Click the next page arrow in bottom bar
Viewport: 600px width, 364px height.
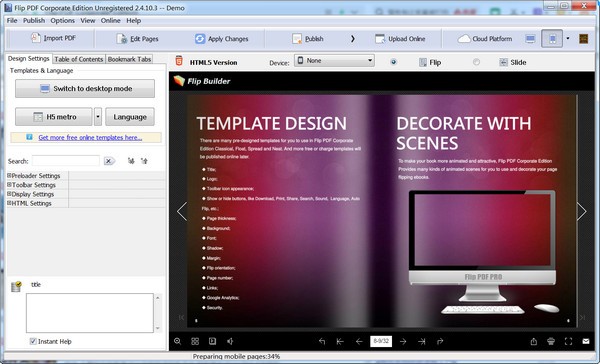[403, 341]
